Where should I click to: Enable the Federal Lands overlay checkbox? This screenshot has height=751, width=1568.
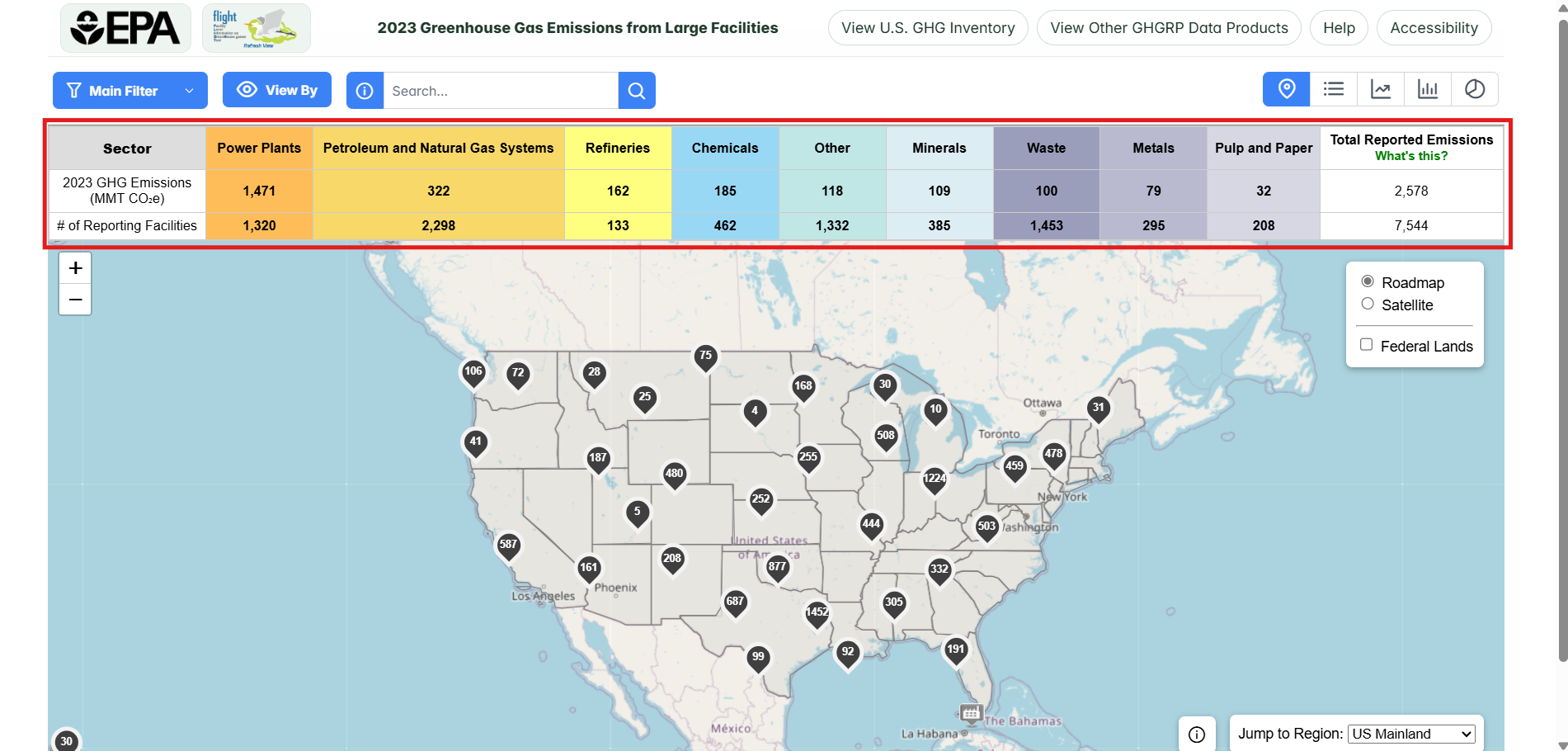pyautogui.click(x=1367, y=344)
